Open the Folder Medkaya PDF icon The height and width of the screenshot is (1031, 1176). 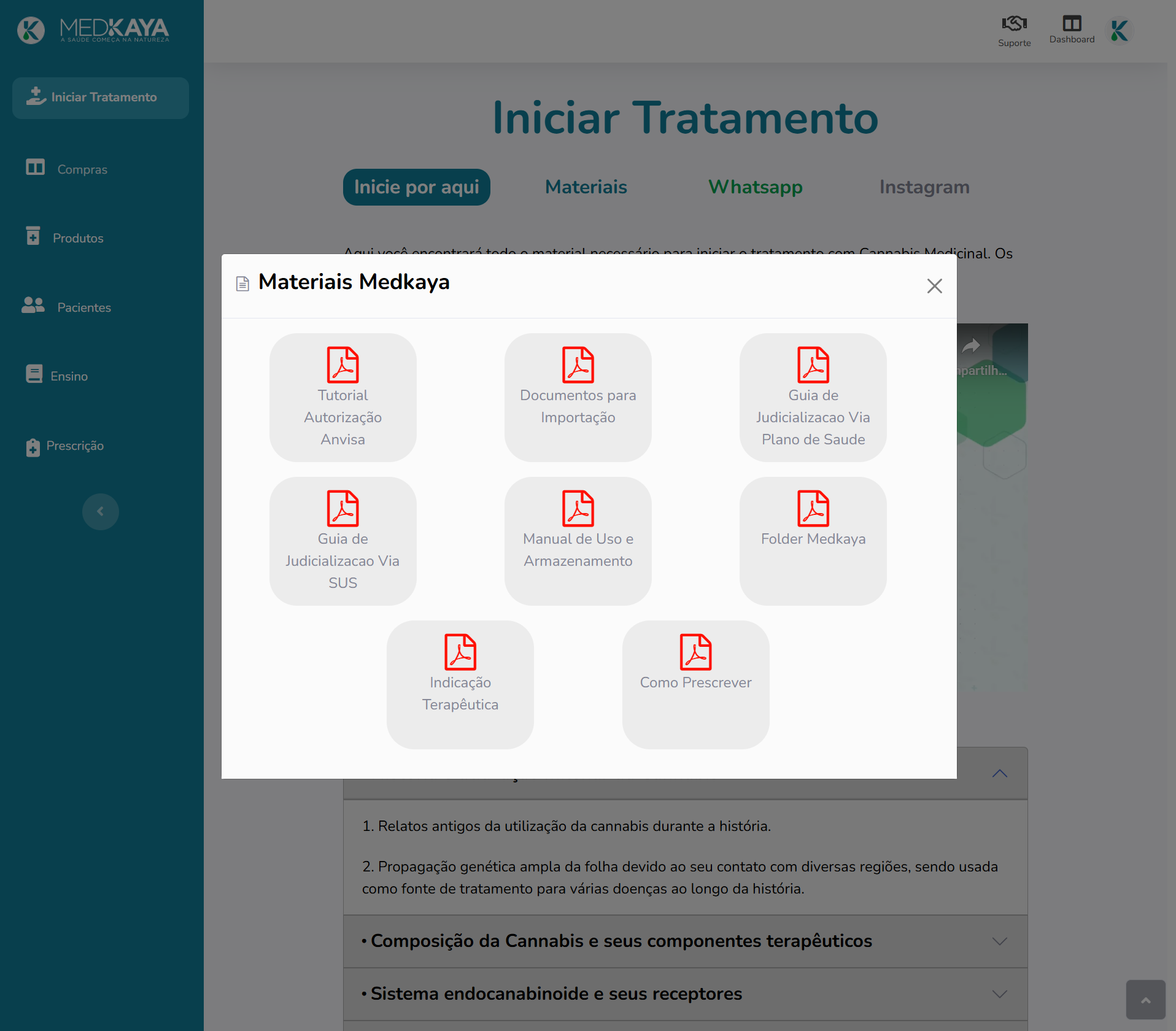tap(813, 509)
